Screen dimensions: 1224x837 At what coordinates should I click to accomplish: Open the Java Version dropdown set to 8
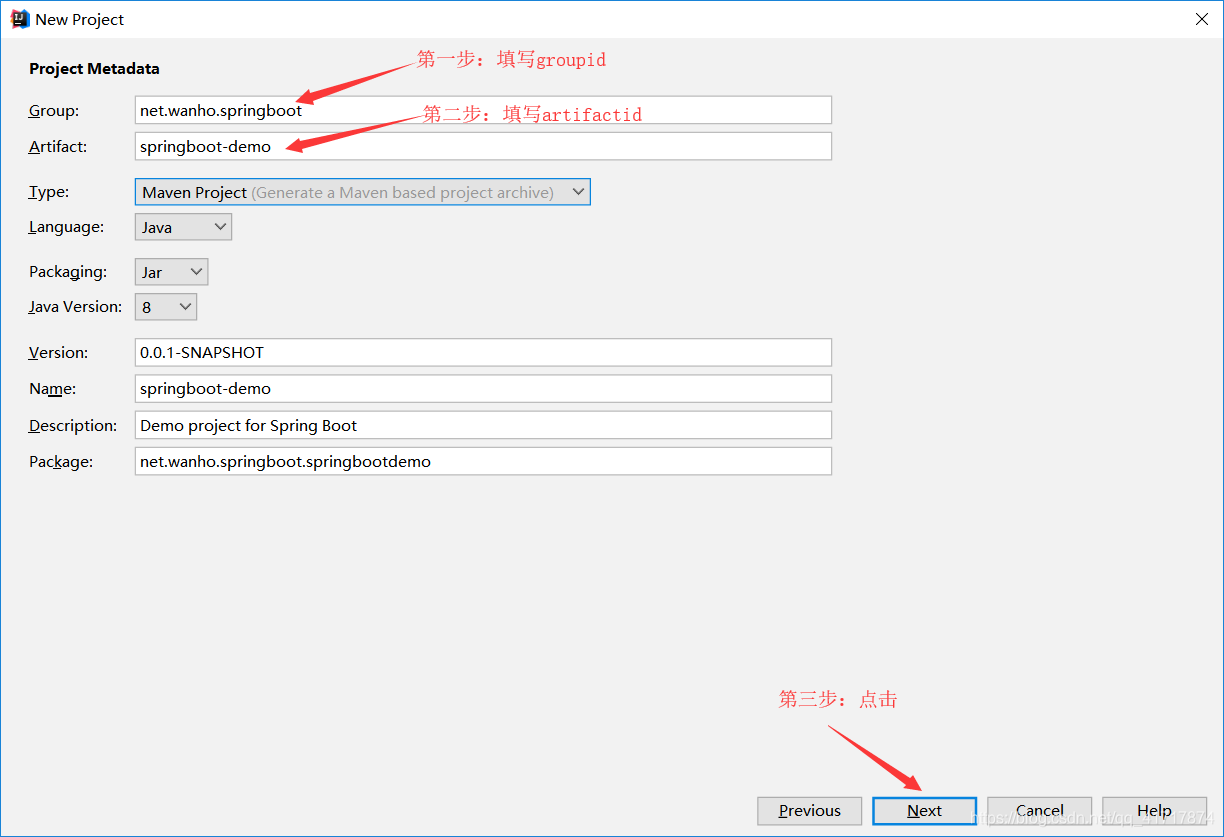click(x=166, y=307)
